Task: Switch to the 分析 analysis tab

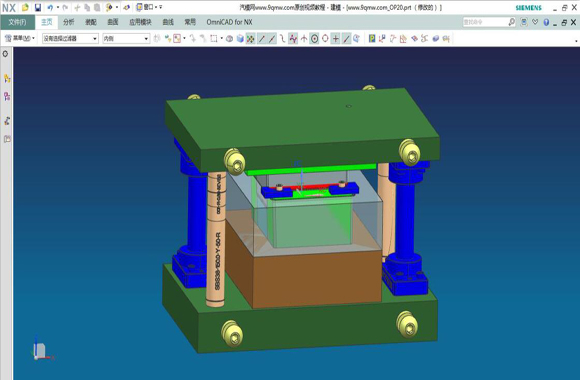Action: pos(68,22)
